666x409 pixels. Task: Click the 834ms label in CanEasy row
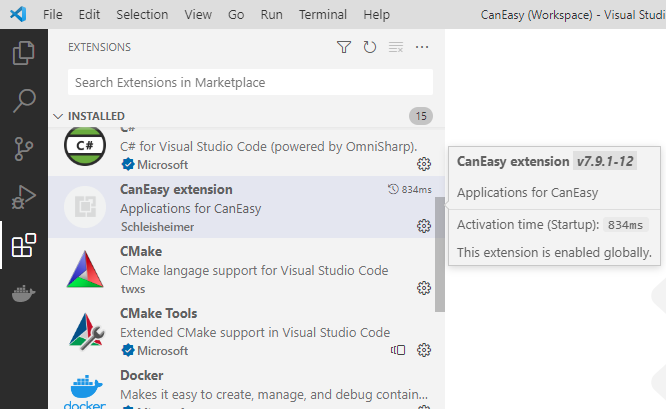click(x=416, y=189)
